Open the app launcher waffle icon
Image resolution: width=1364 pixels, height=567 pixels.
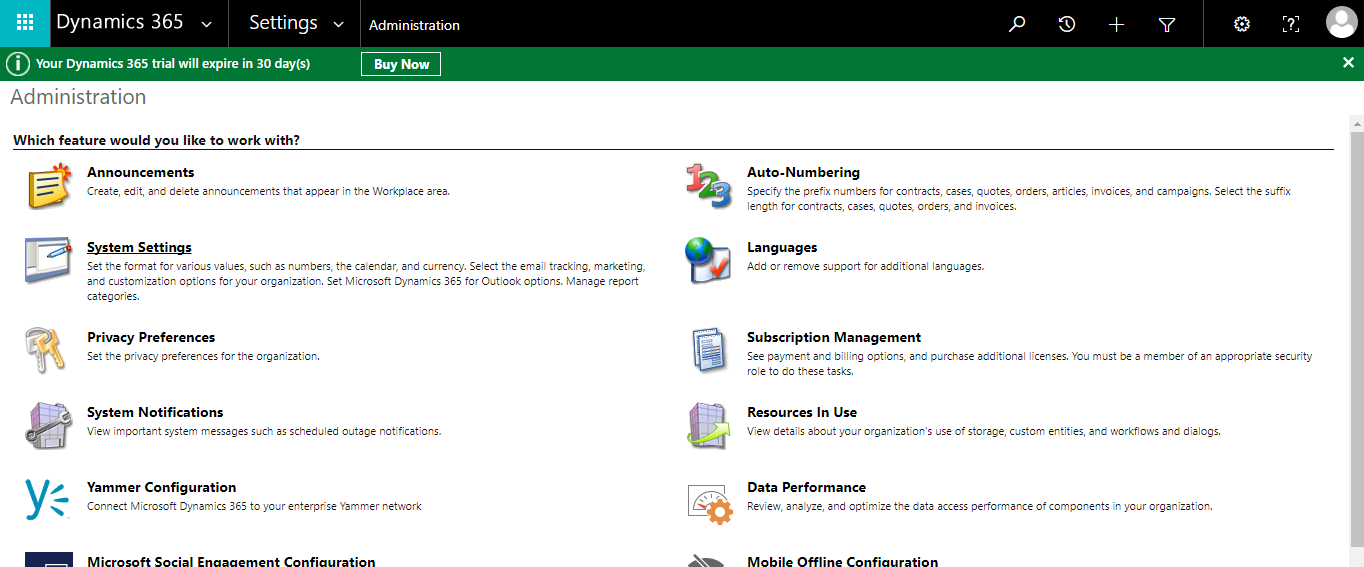(25, 23)
